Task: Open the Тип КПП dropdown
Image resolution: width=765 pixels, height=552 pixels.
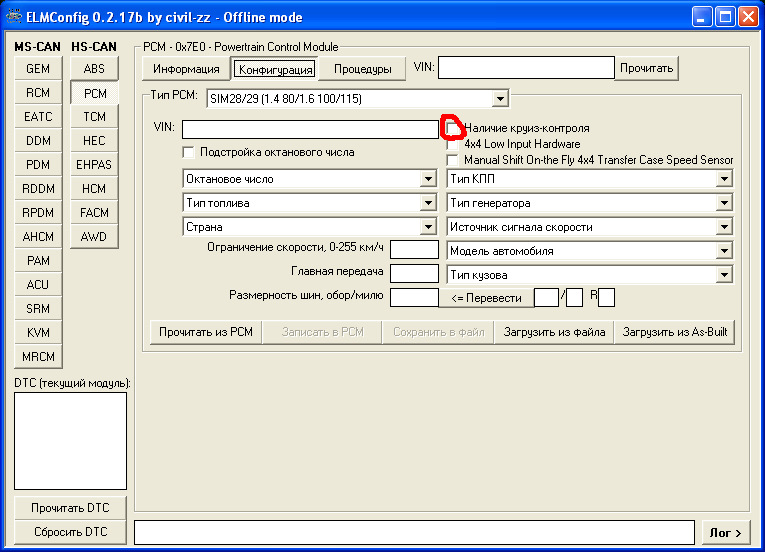Action: 724,179
